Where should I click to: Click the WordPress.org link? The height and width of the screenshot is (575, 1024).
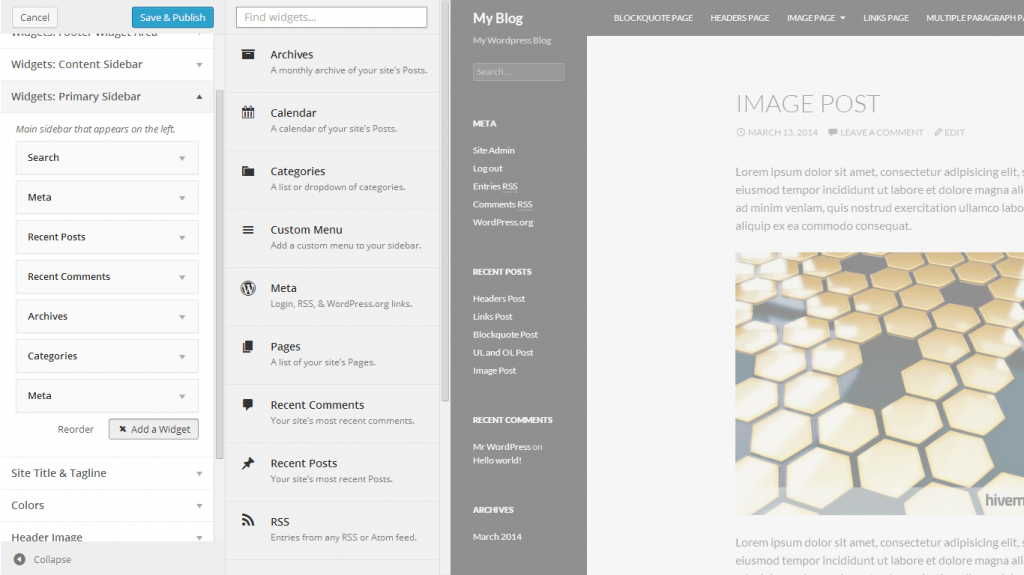tap(503, 222)
